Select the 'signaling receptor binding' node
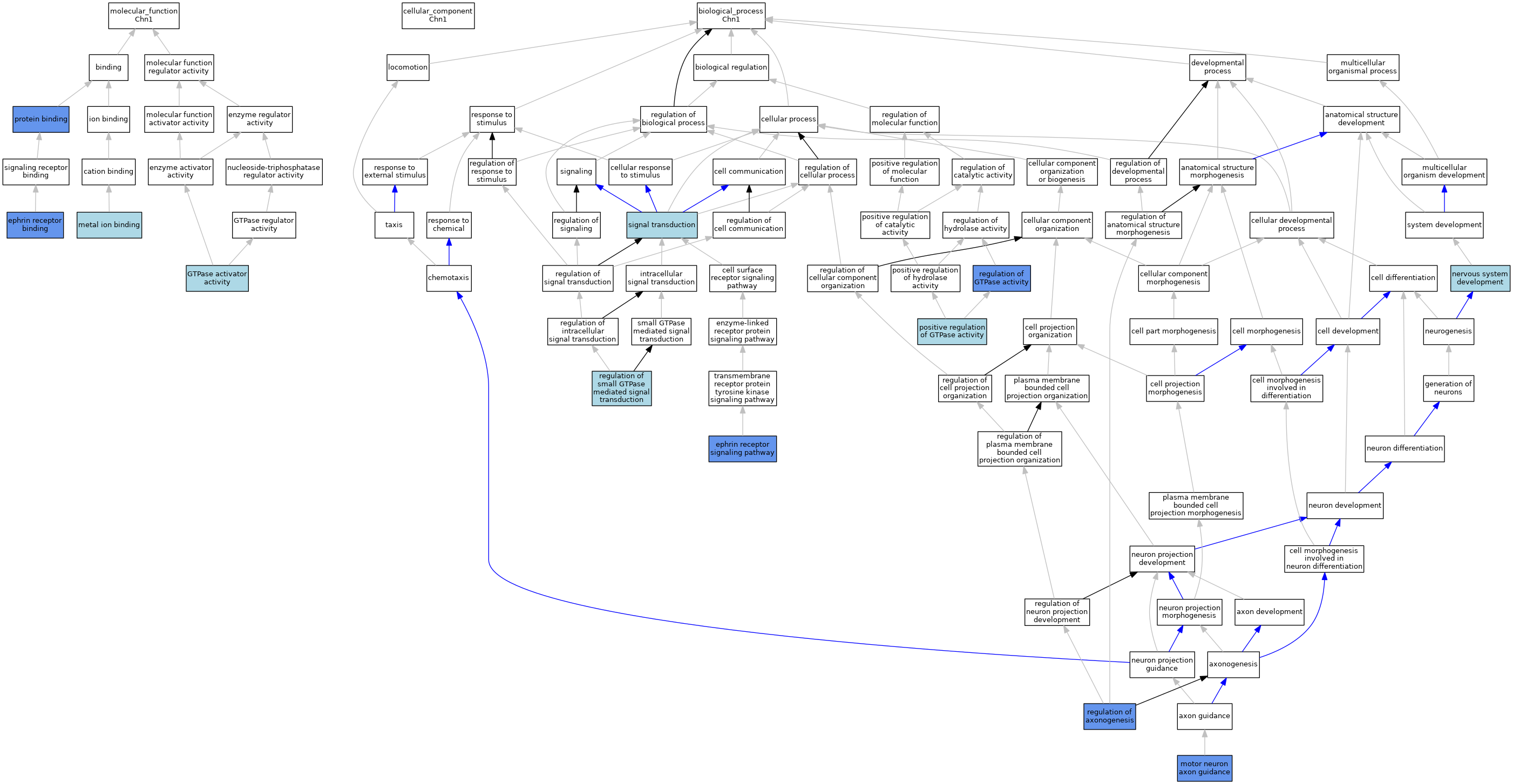This screenshot has height=784, width=1513. [36, 172]
